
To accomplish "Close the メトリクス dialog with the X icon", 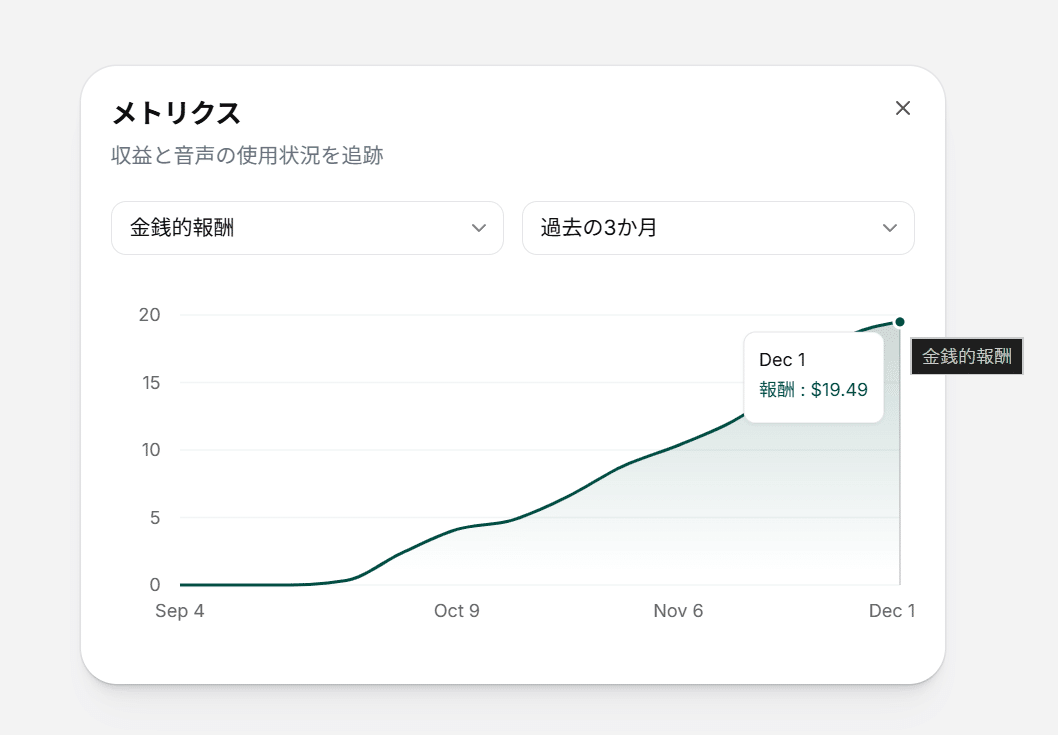I will (x=902, y=108).
